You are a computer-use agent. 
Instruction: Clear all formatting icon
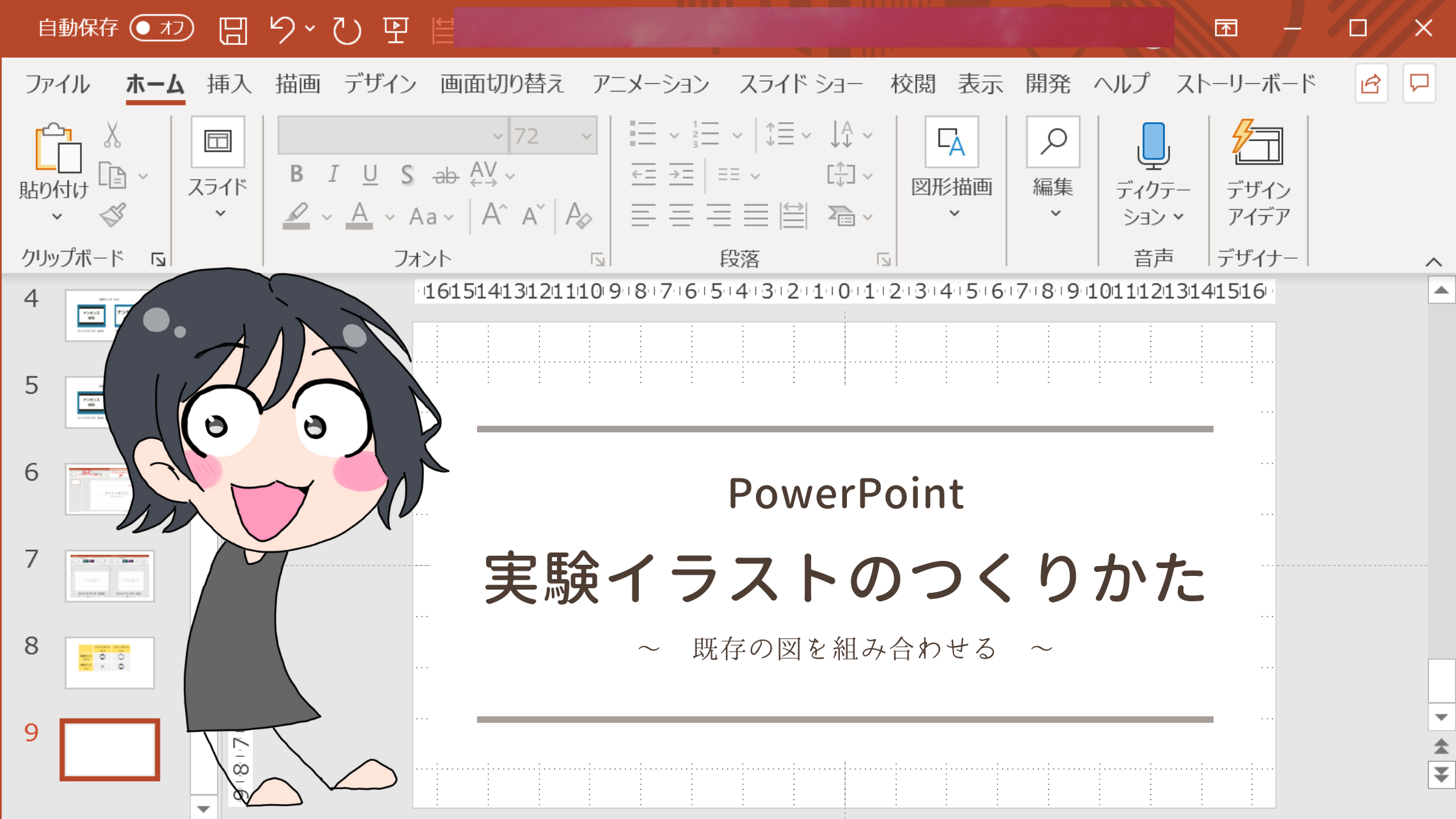(578, 215)
